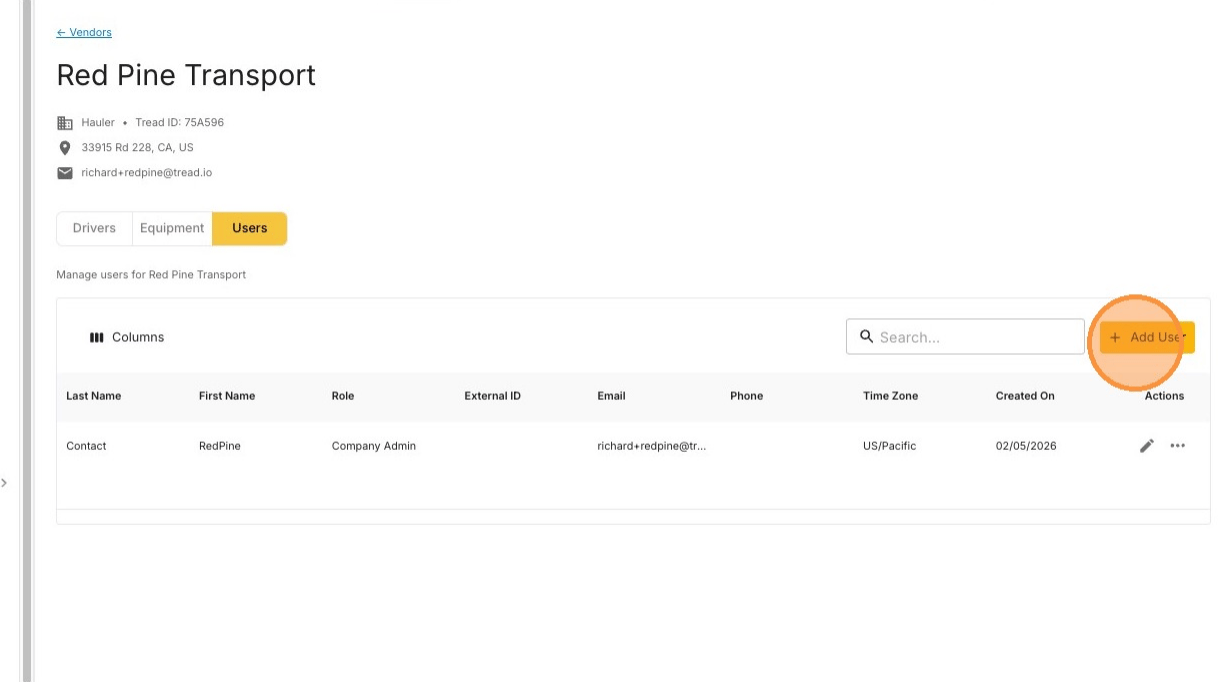The height and width of the screenshot is (682, 1222).
Task: Click the Hauler building icon
Action: point(65,123)
